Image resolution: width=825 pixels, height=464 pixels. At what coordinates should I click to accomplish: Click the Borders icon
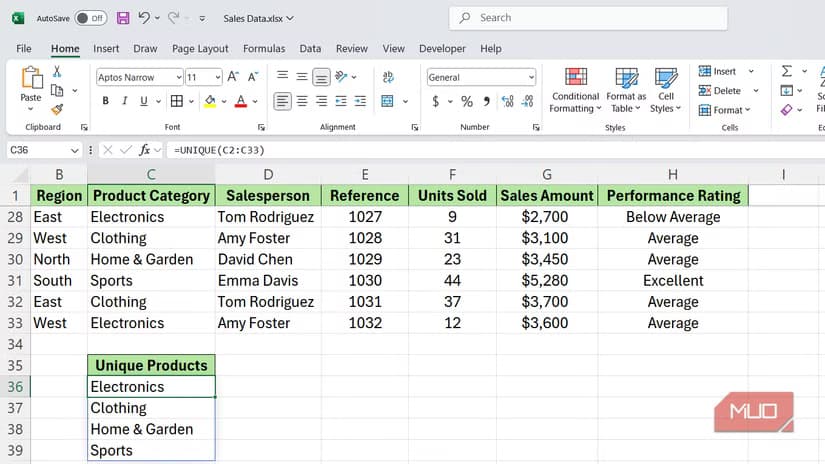(177, 101)
